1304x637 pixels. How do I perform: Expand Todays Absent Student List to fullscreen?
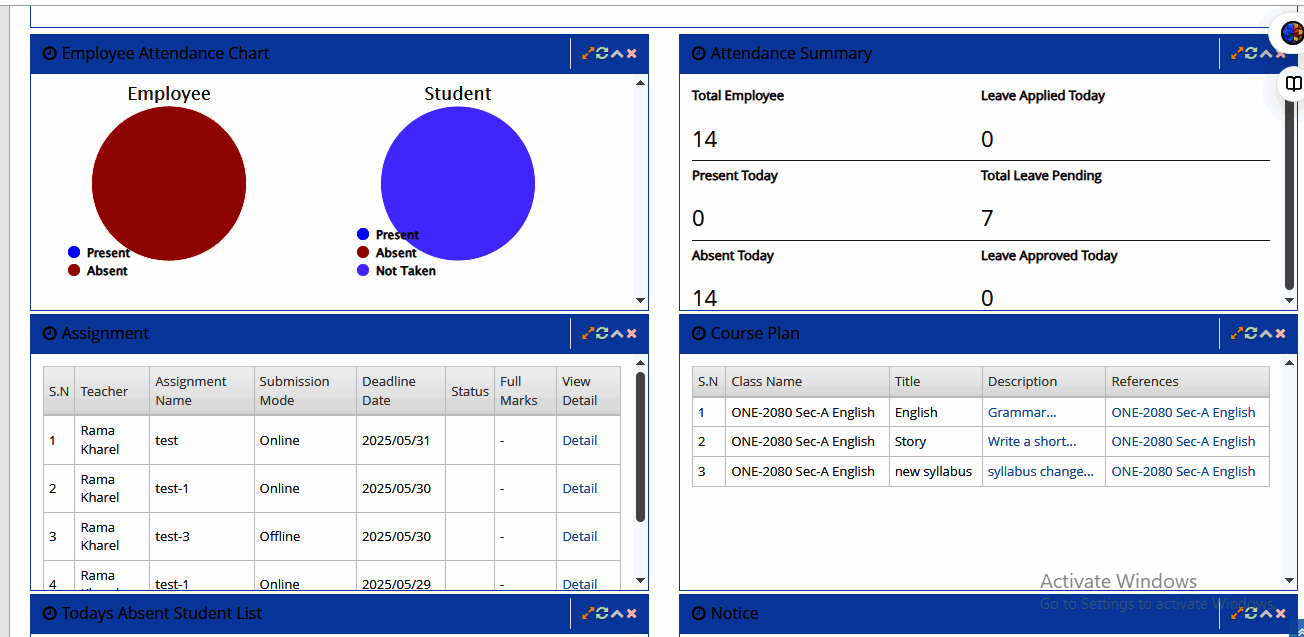click(588, 613)
